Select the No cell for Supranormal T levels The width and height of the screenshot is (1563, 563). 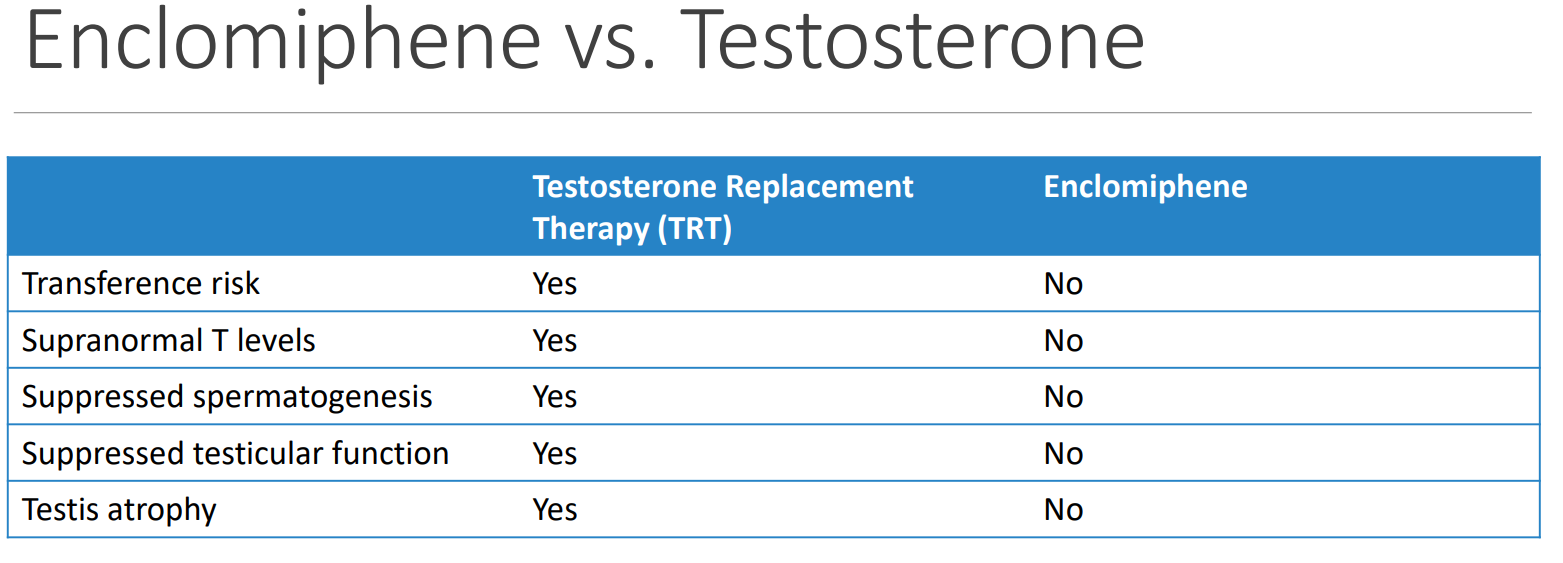1063,341
